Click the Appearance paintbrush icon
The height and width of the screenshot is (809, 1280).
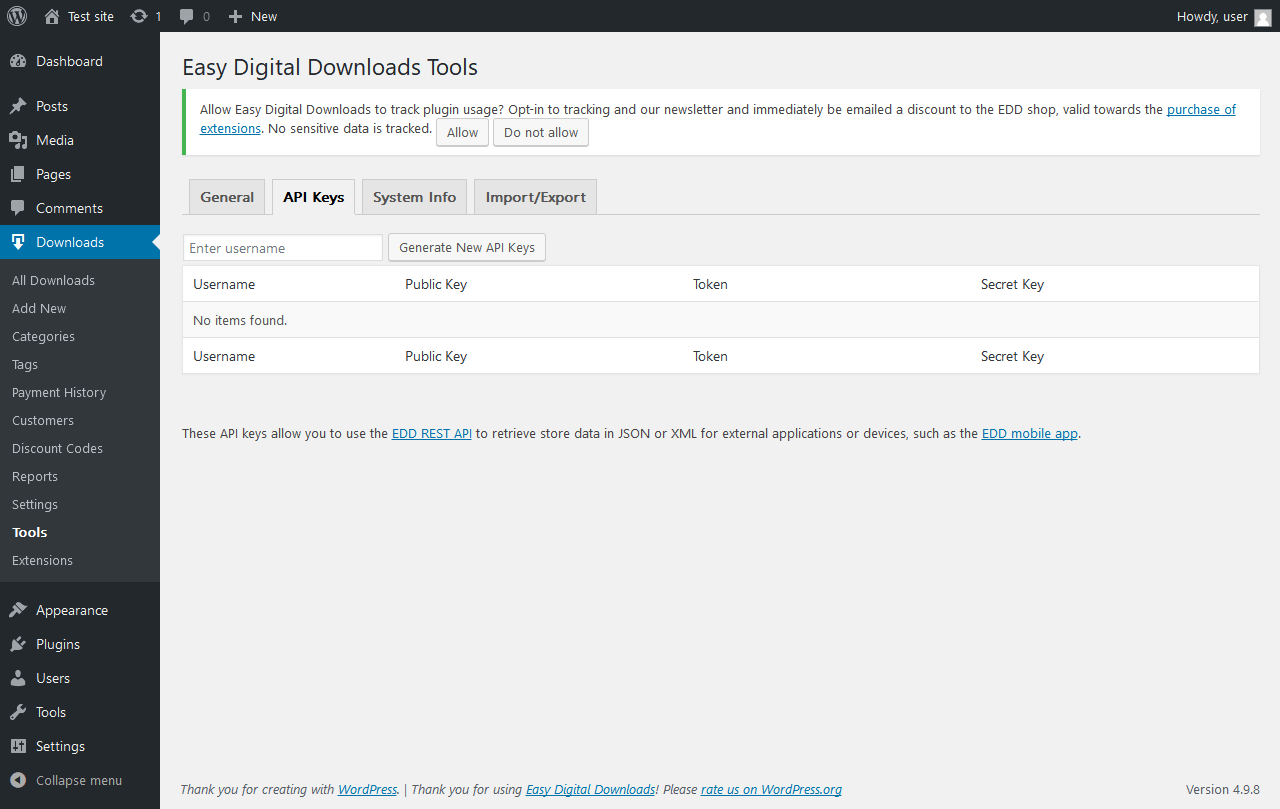[18, 610]
